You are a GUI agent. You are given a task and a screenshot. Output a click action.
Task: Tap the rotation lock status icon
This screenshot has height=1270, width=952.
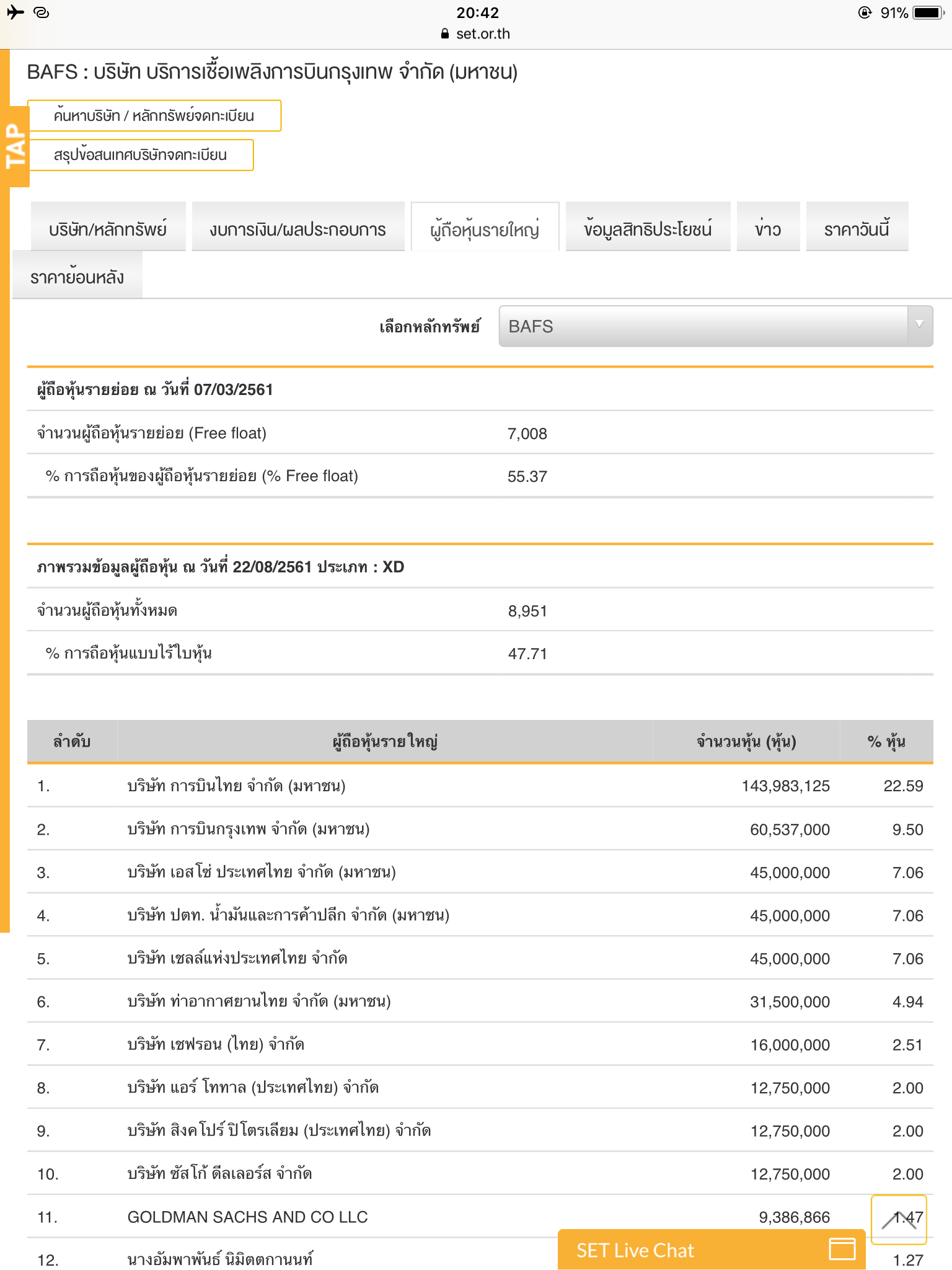point(864,12)
